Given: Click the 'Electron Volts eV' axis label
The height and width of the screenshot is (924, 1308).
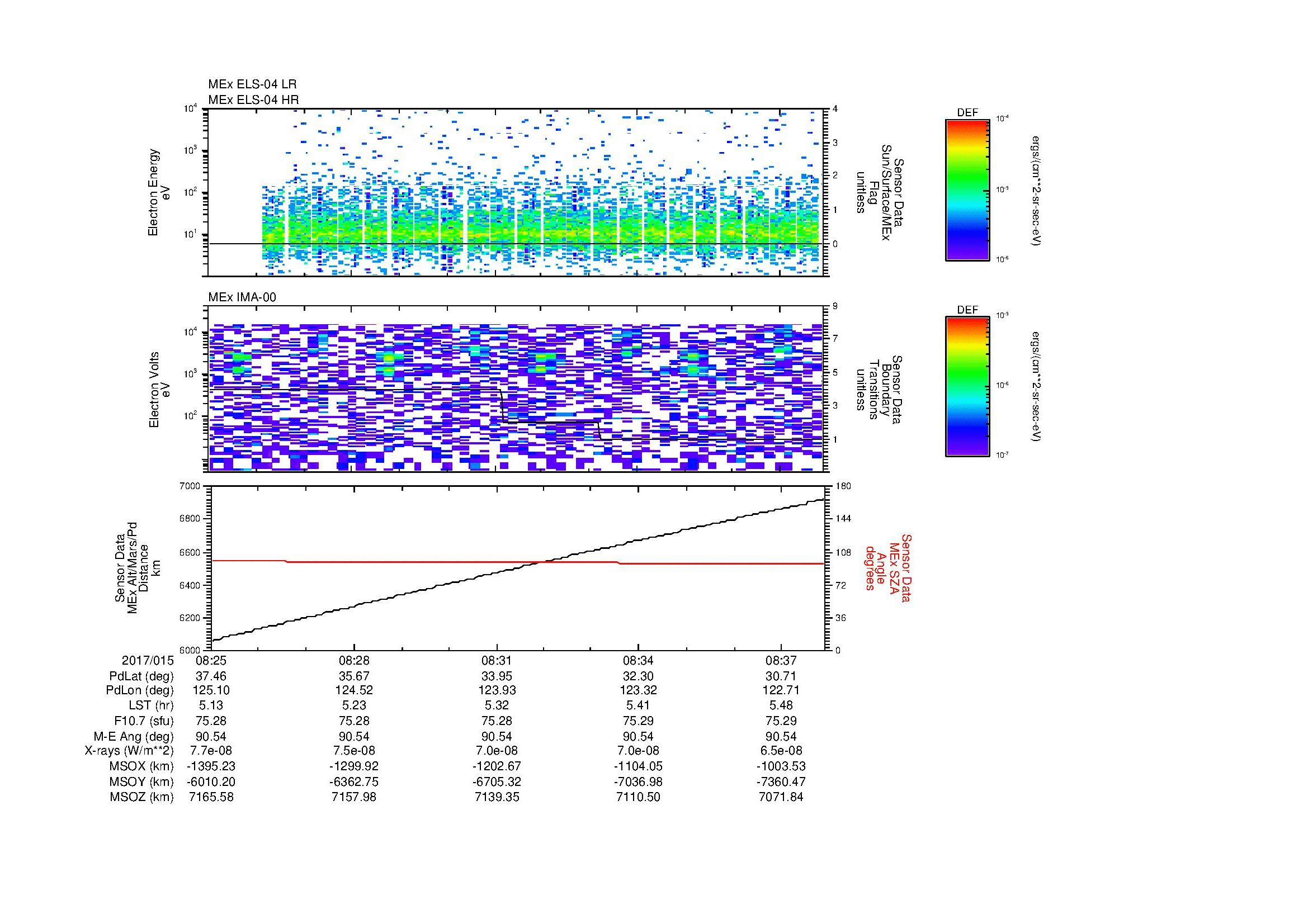Looking at the screenshot, I should [159, 390].
